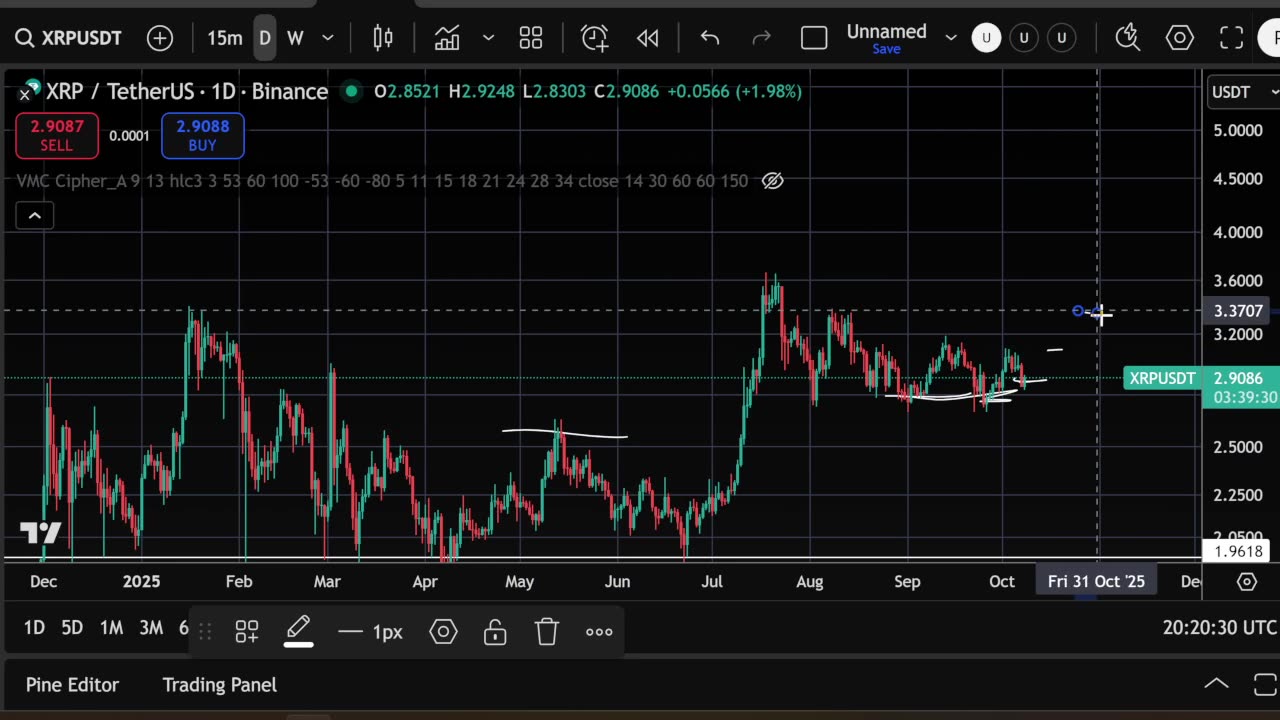The image size is (1280, 720).
Task: Enter fullscreen mode
Action: click(1232, 38)
